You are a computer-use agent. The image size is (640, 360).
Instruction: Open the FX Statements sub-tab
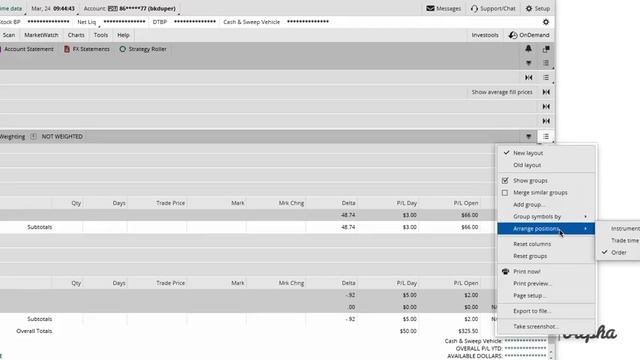(x=91, y=49)
